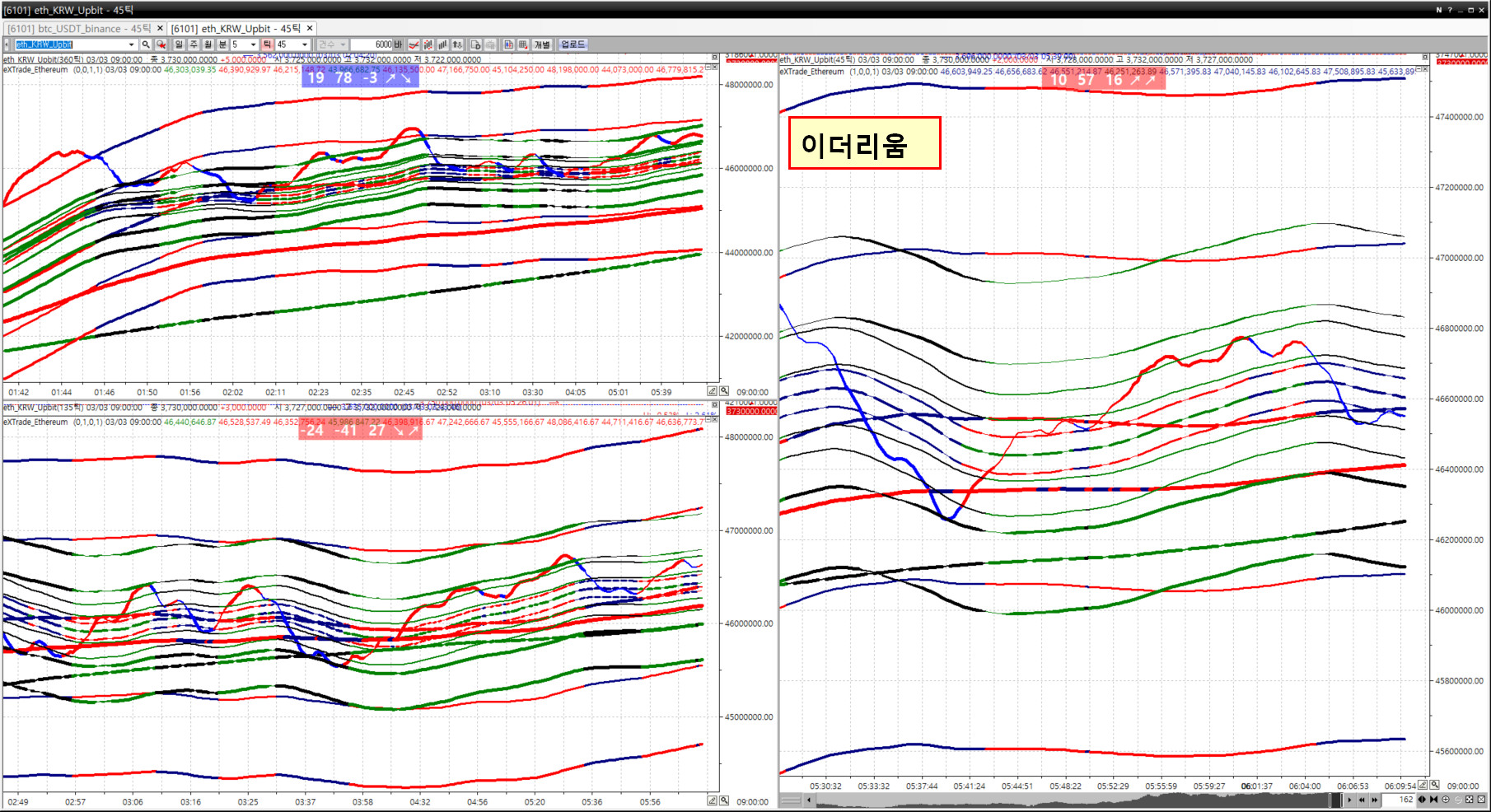
Task: Click the bottom chart timeline scrollbar
Action: pyautogui.click(x=1071, y=800)
